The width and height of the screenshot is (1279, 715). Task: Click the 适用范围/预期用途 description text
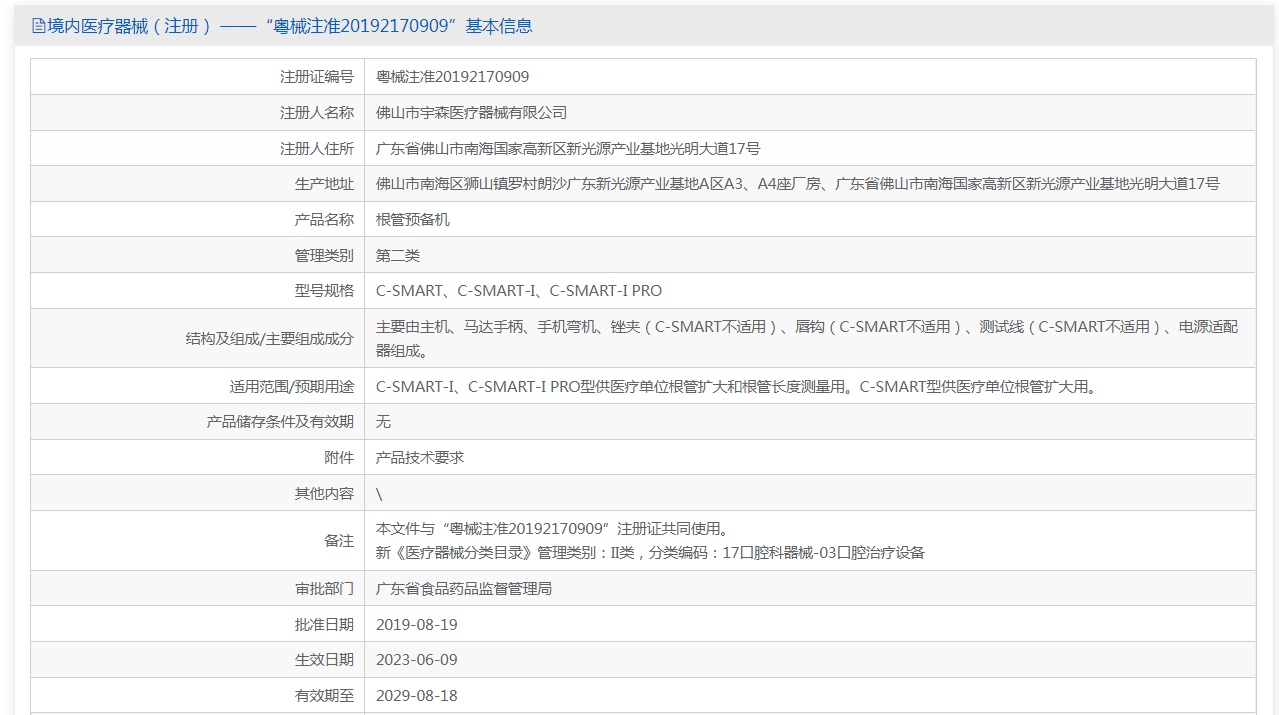[x=735, y=387]
